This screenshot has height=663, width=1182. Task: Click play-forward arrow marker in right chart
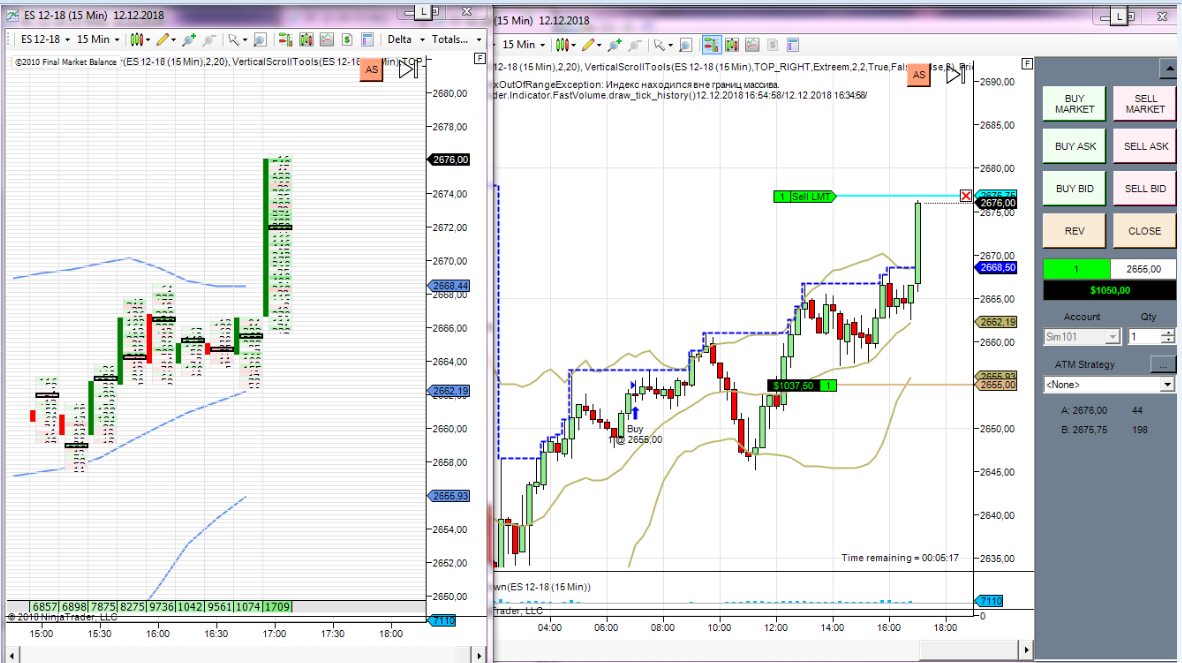coord(955,74)
